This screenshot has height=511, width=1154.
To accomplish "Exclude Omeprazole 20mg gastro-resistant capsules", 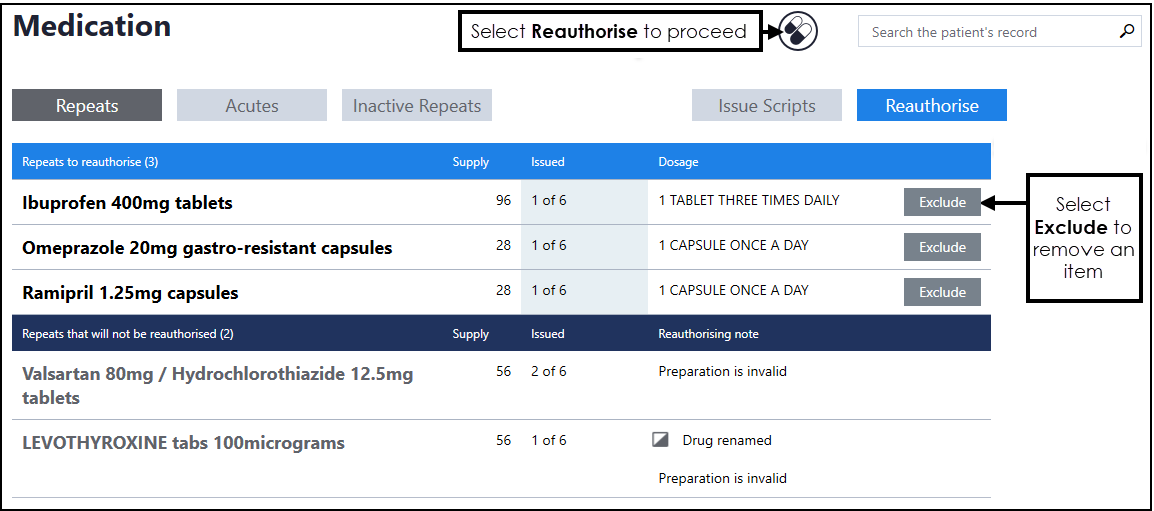I will pos(942,247).
